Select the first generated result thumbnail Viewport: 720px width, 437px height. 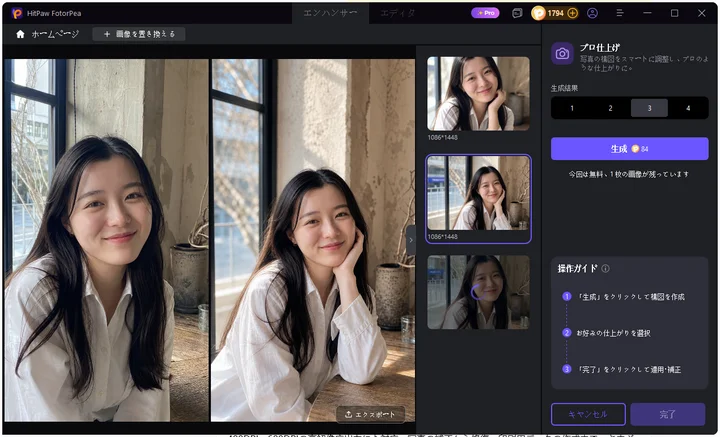pyautogui.click(x=478, y=94)
